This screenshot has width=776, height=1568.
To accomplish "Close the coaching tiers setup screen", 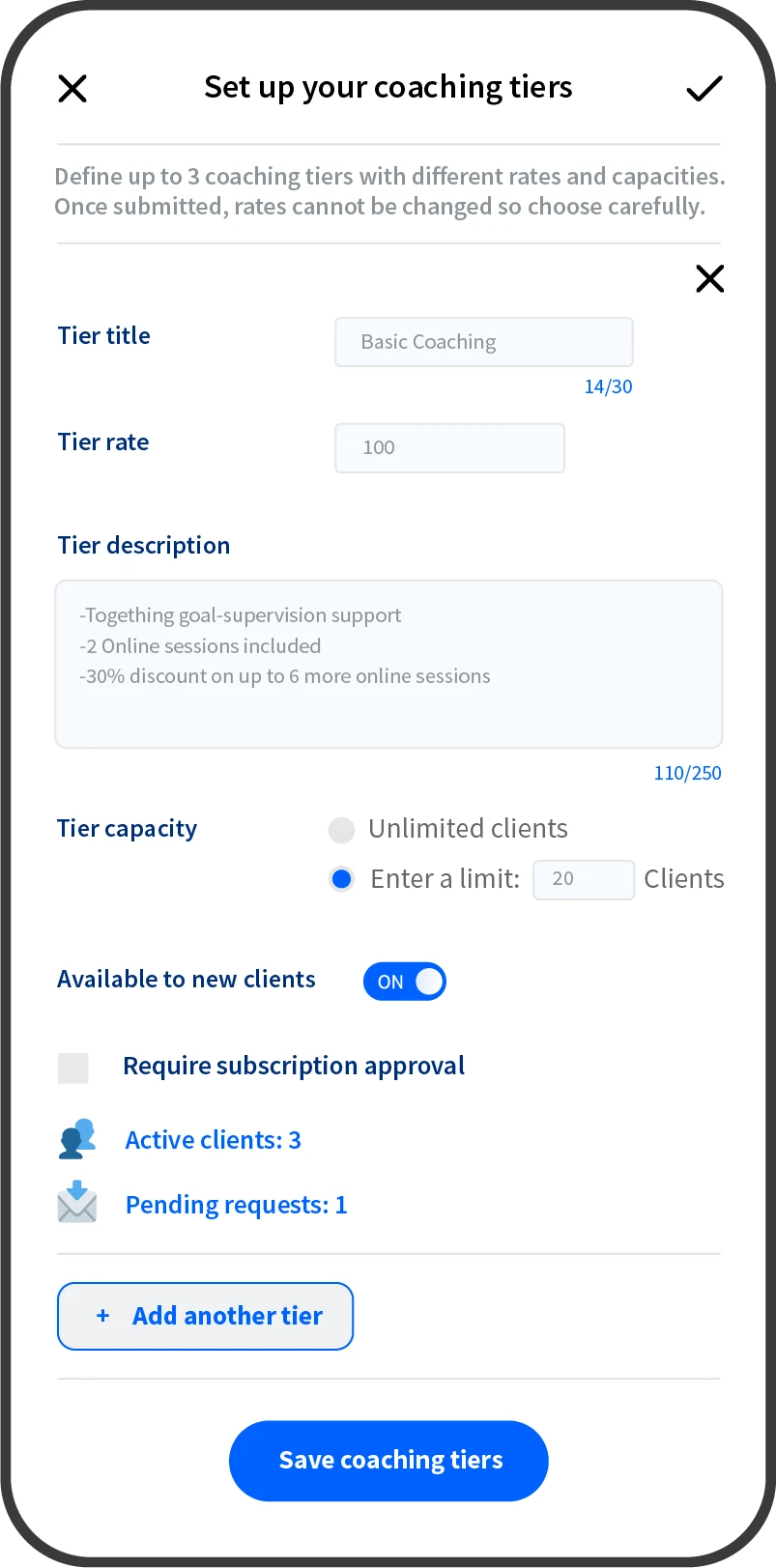I will click(72, 89).
